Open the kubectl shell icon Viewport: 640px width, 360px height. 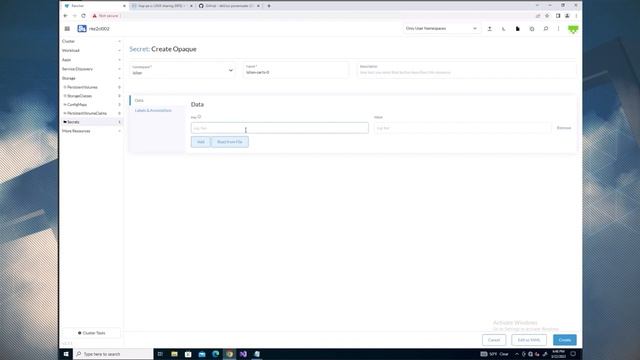coord(504,29)
